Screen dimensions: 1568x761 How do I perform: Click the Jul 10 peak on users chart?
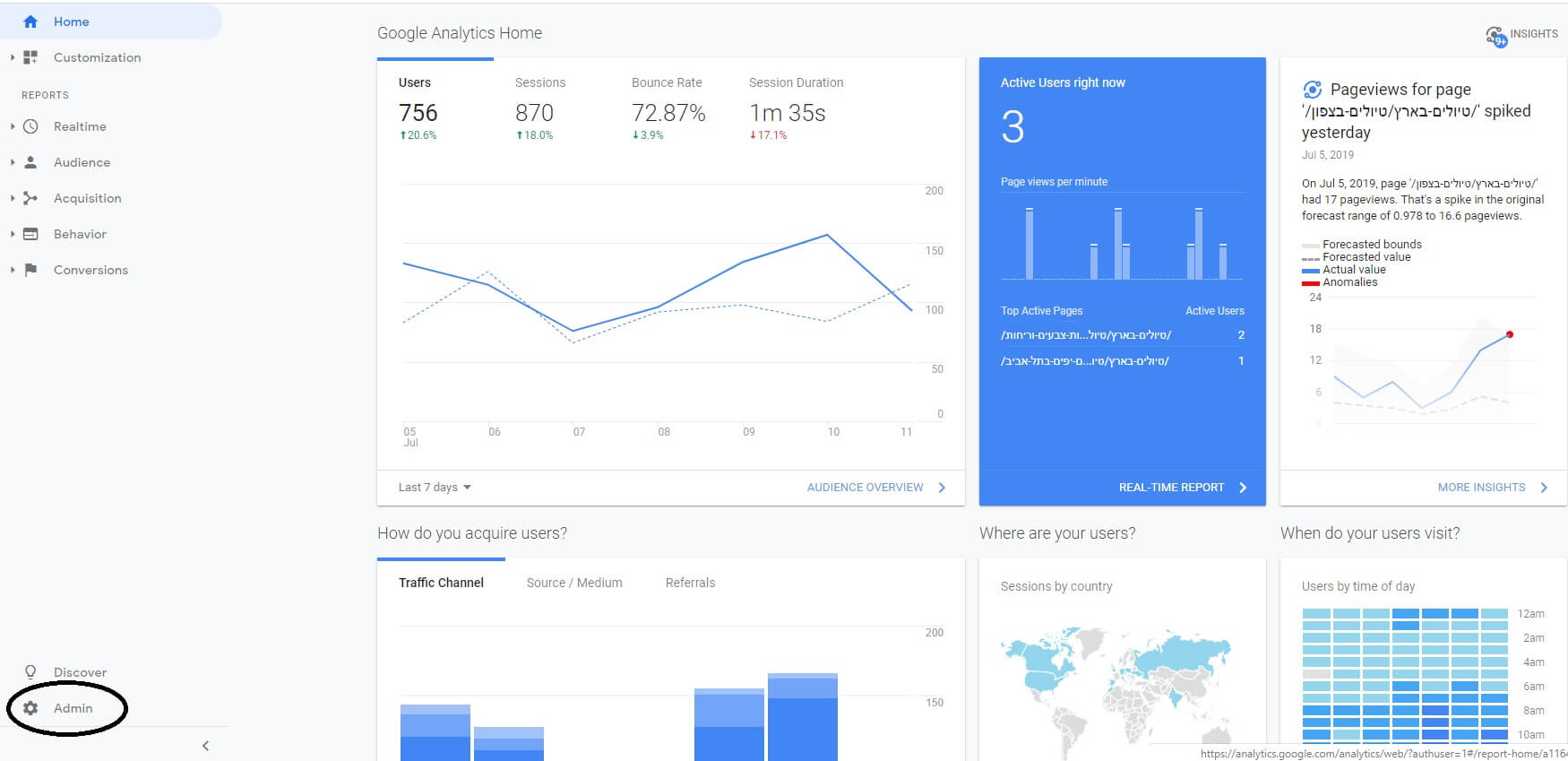click(x=827, y=235)
